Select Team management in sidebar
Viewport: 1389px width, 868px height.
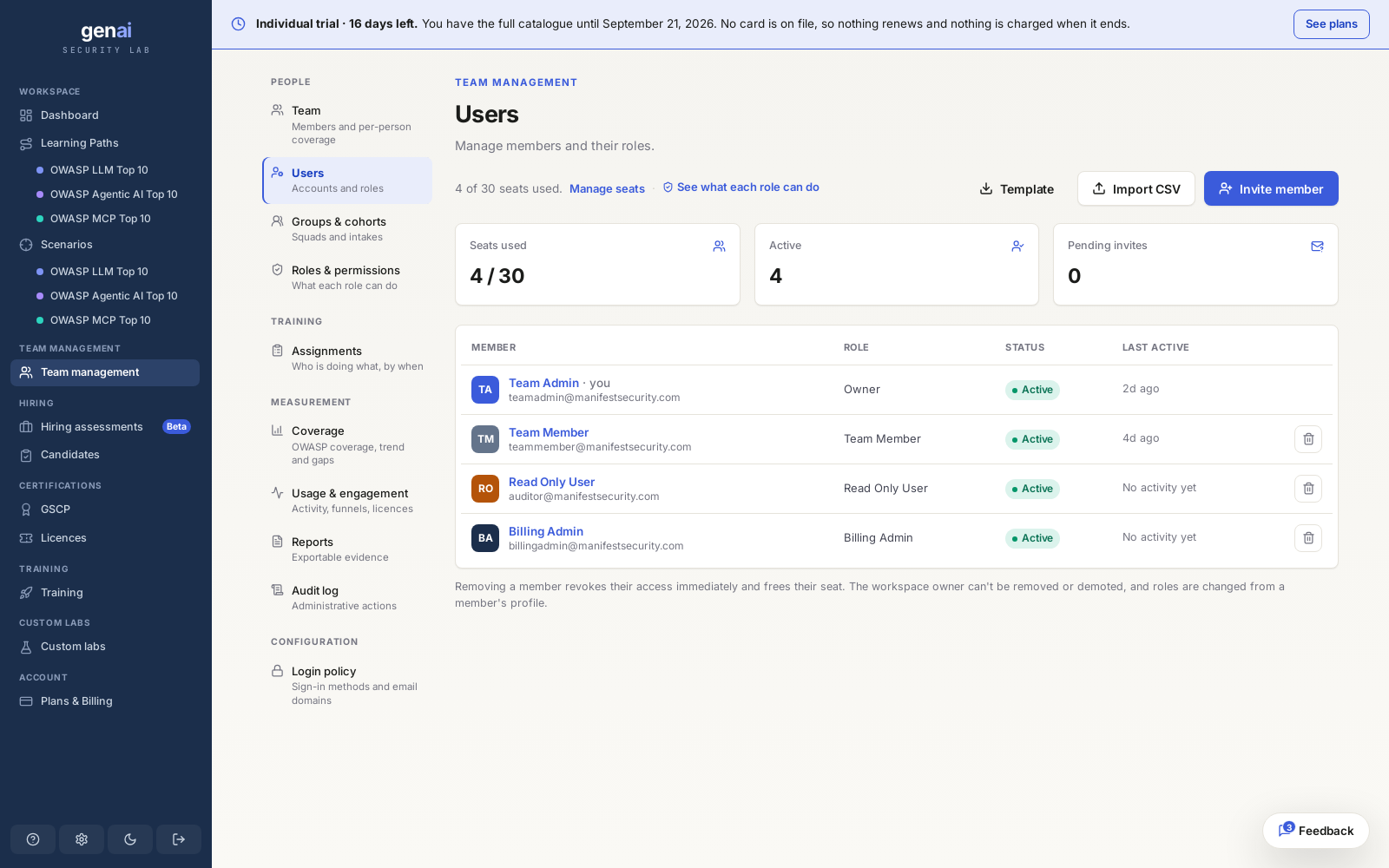coord(105,372)
